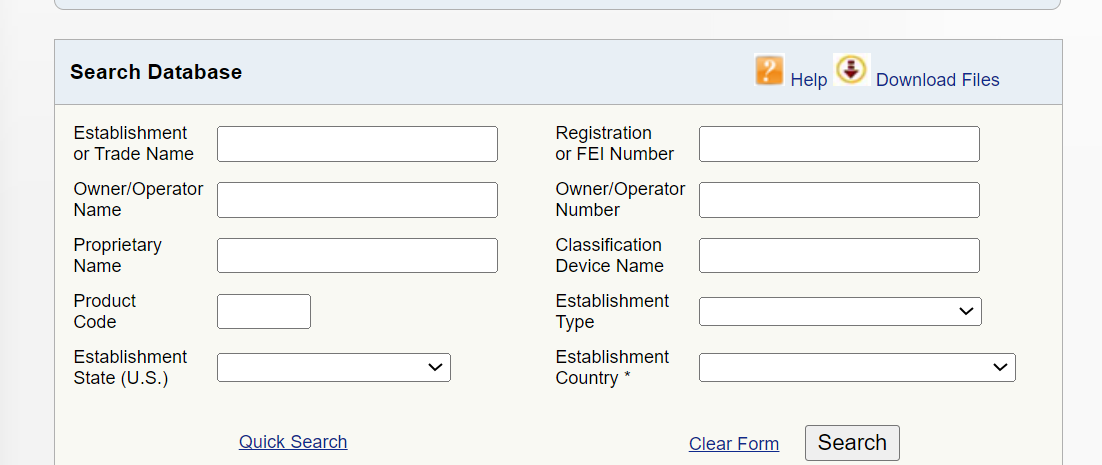Focus the Establishment or Trade Name field
This screenshot has width=1102, height=465.
[357, 144]
